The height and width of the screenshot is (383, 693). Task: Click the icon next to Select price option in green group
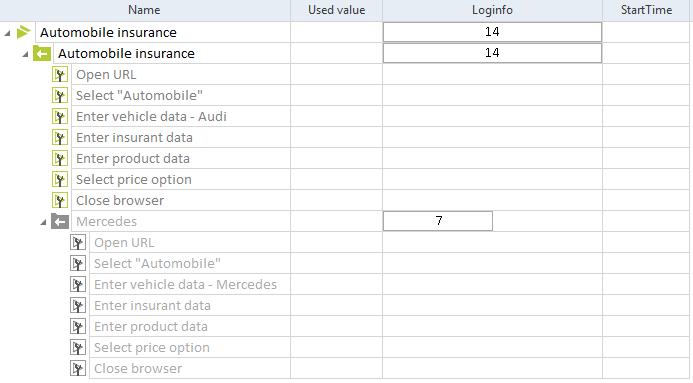pyautogui.click(x=60, y=180)
